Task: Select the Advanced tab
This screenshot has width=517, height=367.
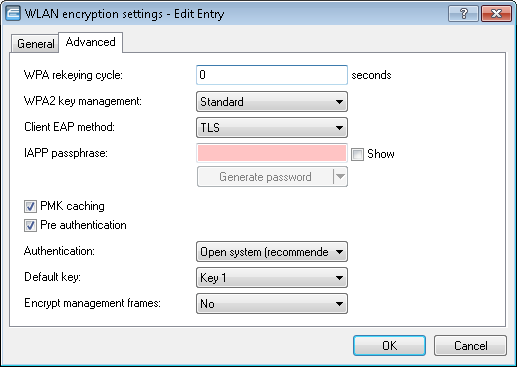Action: (91, 42)
